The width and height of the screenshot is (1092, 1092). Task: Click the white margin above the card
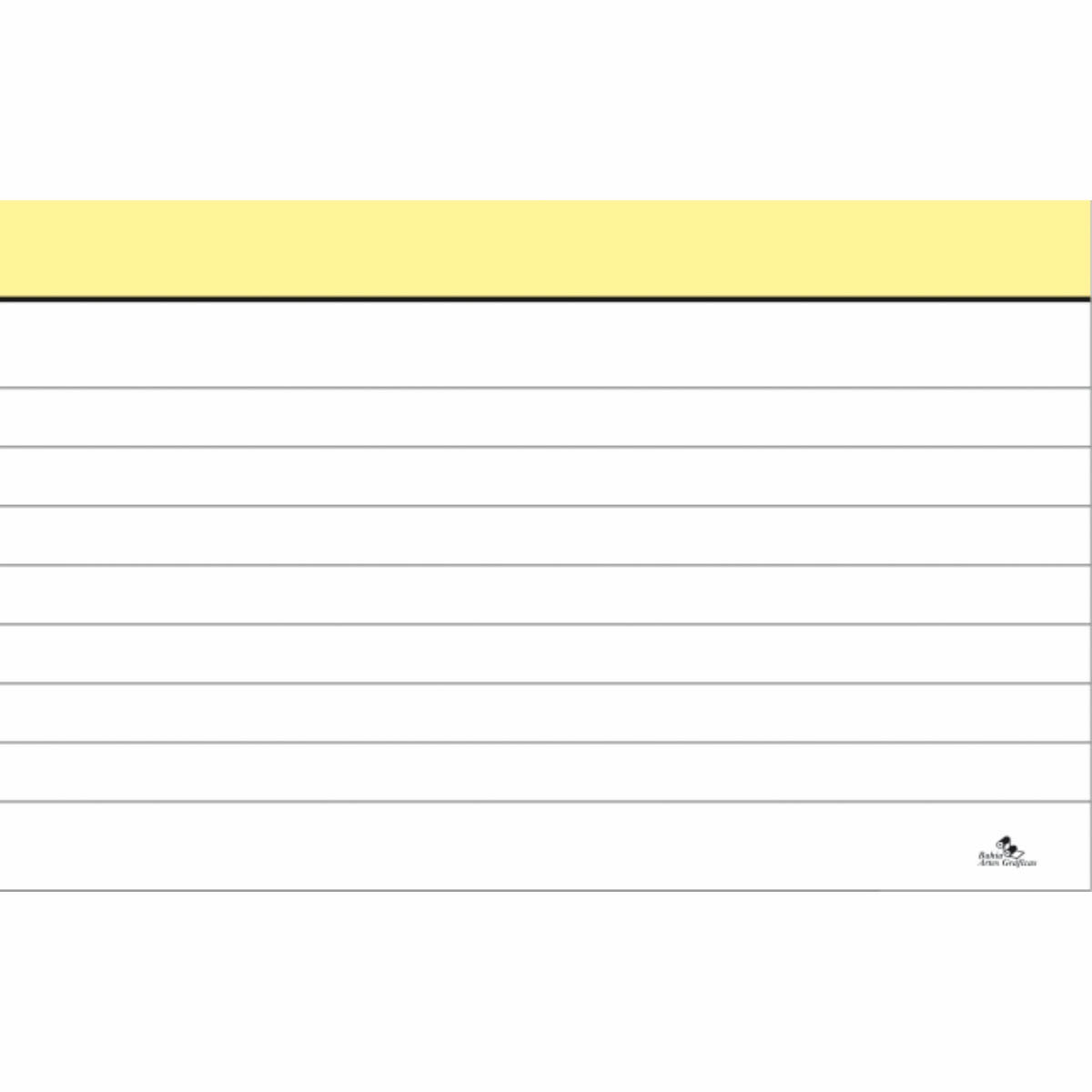point(546,100)
